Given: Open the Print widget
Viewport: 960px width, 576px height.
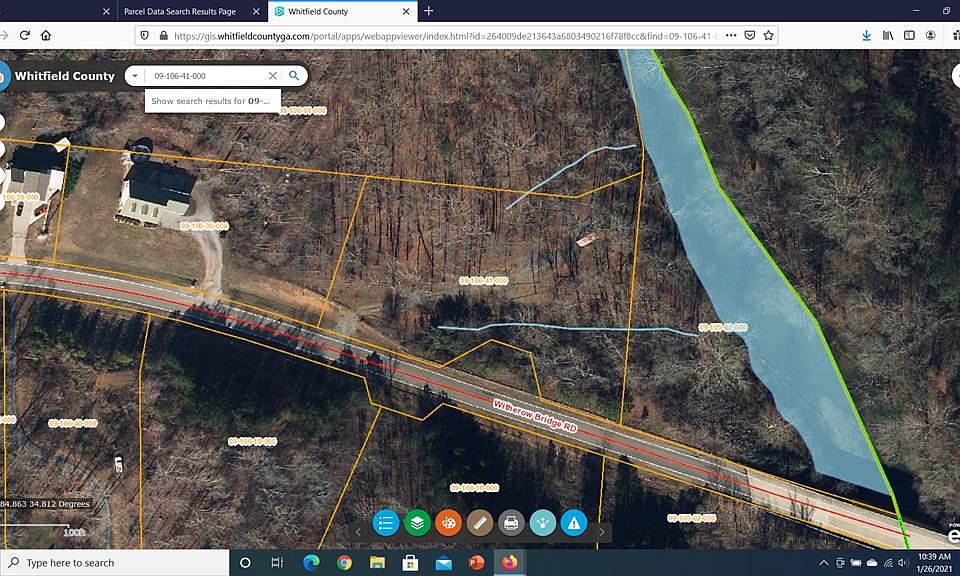Looking at the screenshot, I should [511, 522].
